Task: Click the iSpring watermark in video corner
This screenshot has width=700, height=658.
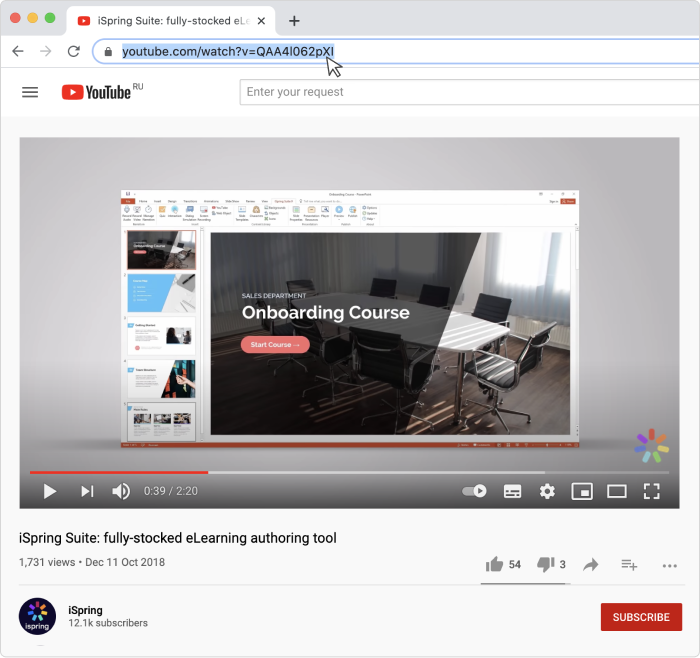Action: 651,446
